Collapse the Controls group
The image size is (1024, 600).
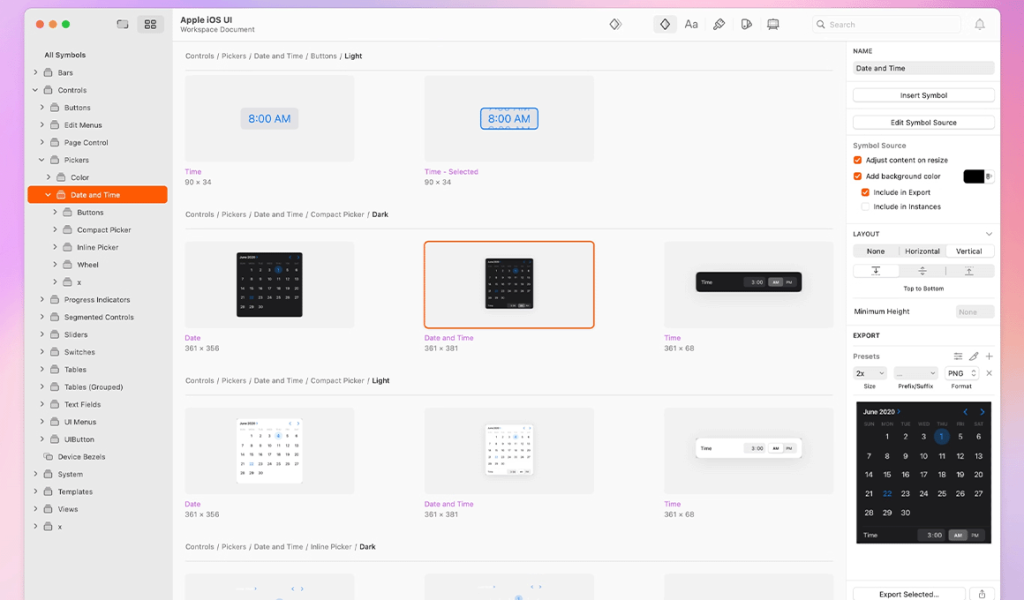(x=35, y=90)
